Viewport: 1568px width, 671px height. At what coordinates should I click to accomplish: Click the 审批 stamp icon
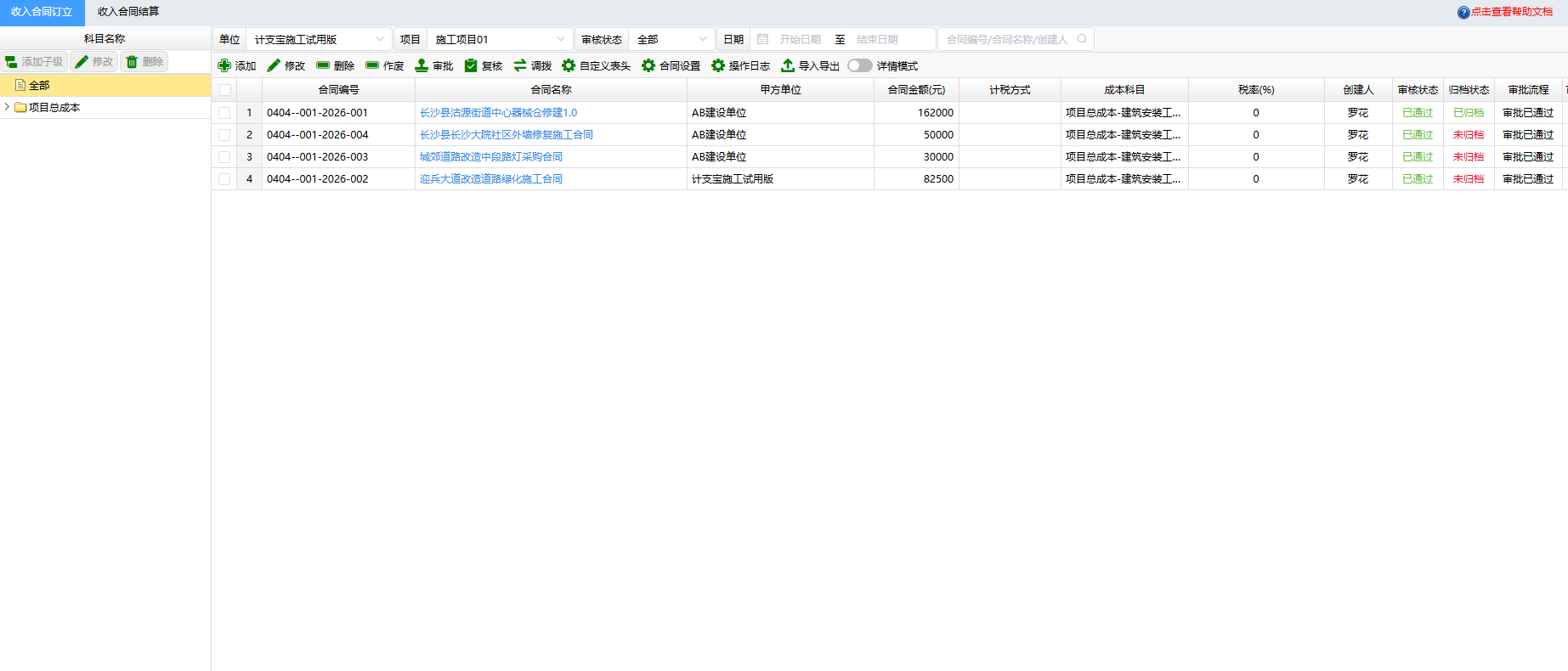pos(422,65)
